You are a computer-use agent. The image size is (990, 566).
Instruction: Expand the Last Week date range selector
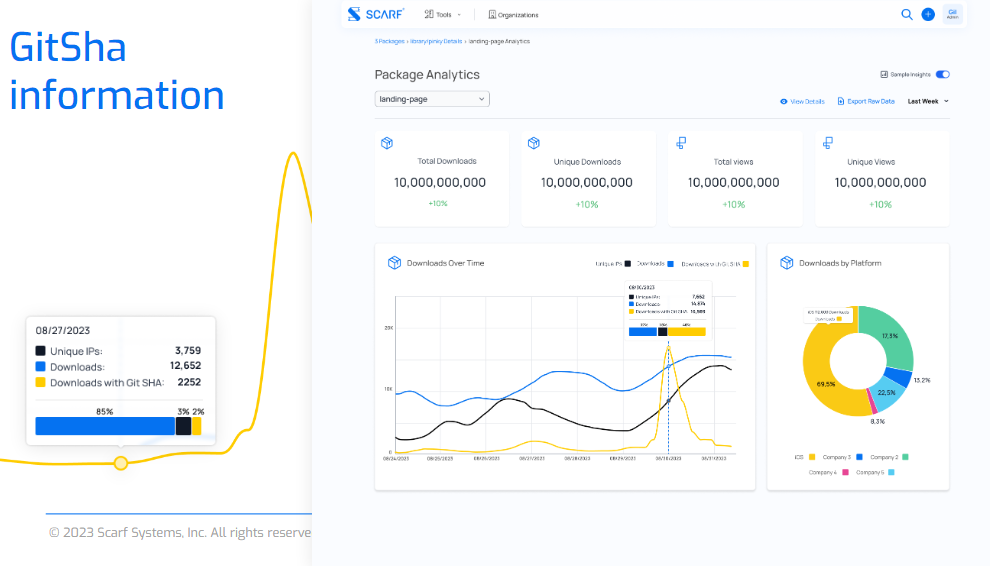[x=928, y=101]
